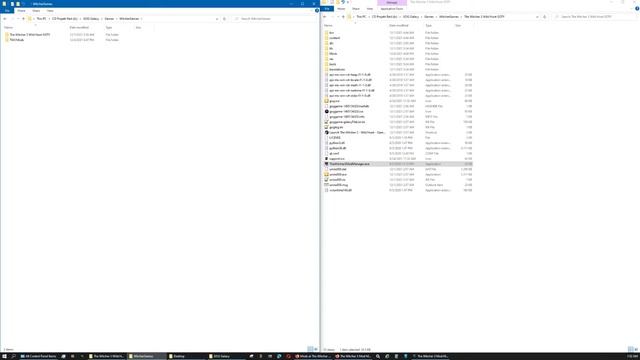
Task: Open Help icon in WitcherGames window
Action: click(317, 11)
